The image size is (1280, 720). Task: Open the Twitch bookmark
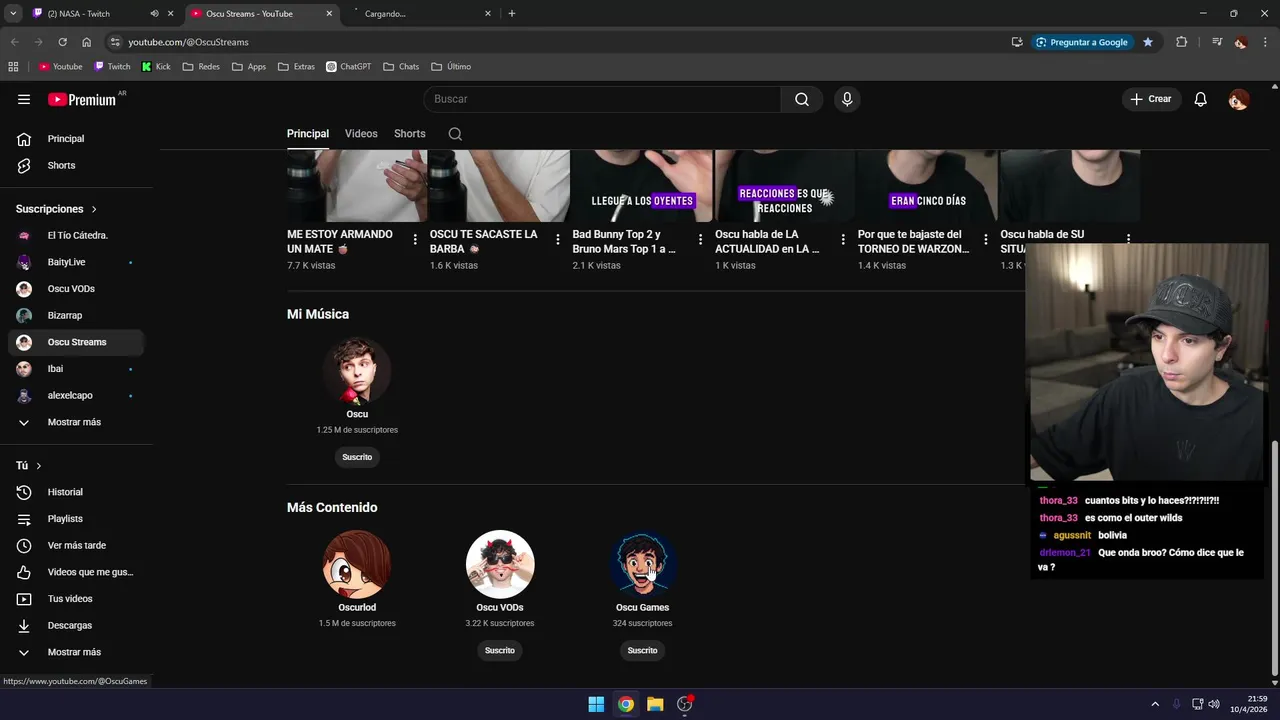click(112, 67)
